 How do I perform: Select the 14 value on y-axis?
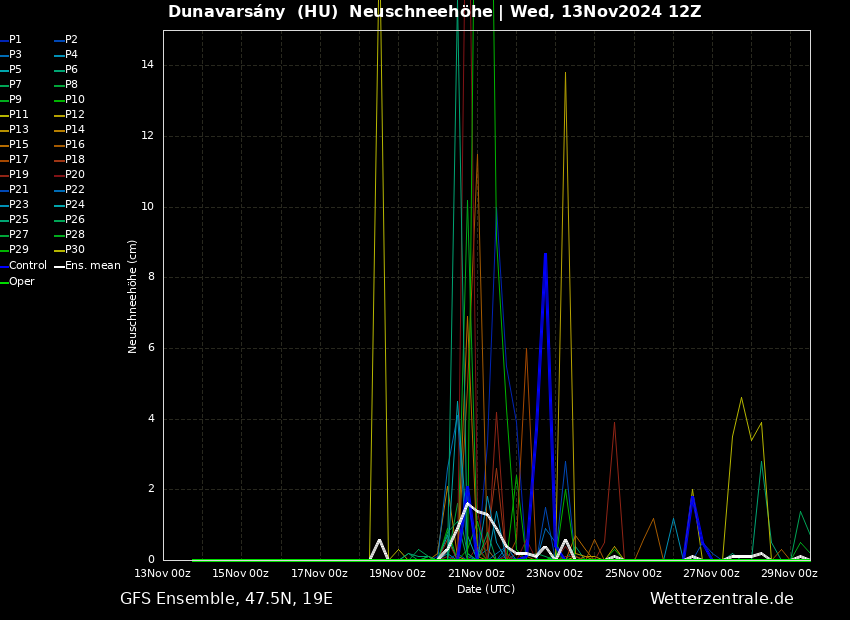[x=147, y=65]
